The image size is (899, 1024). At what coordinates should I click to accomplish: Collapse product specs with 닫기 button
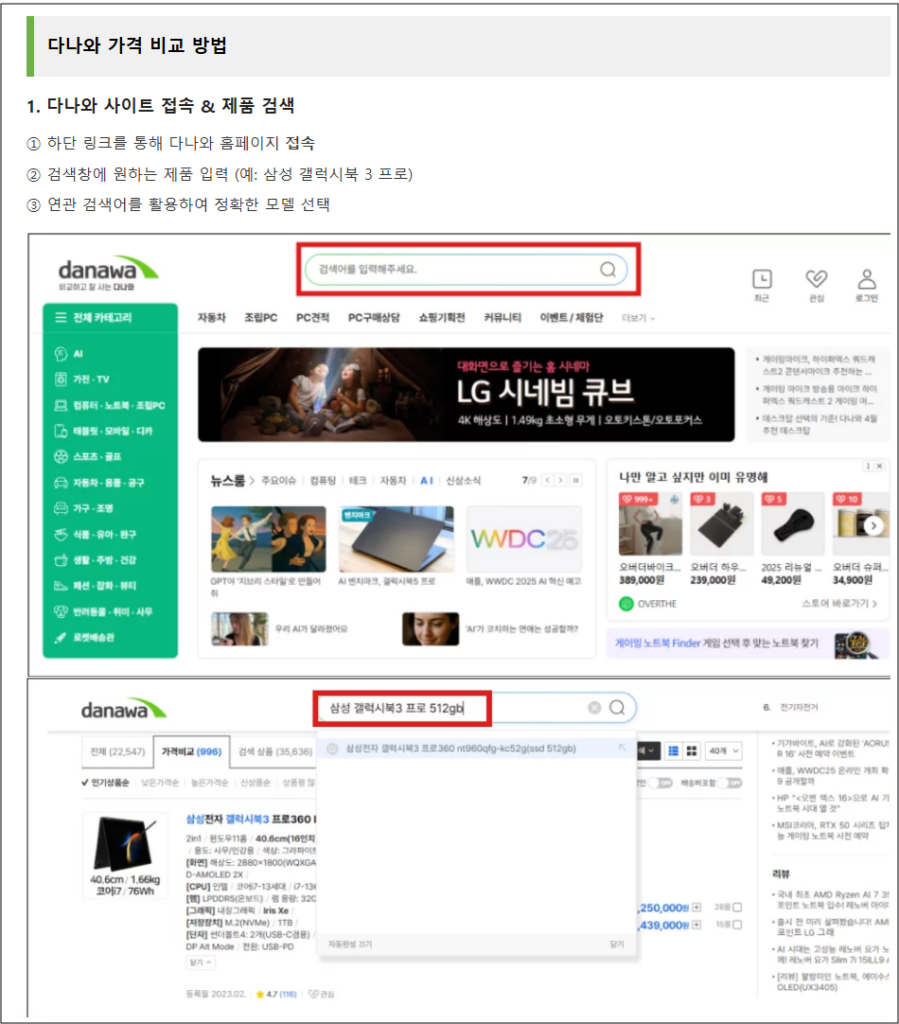click(200, 963)
